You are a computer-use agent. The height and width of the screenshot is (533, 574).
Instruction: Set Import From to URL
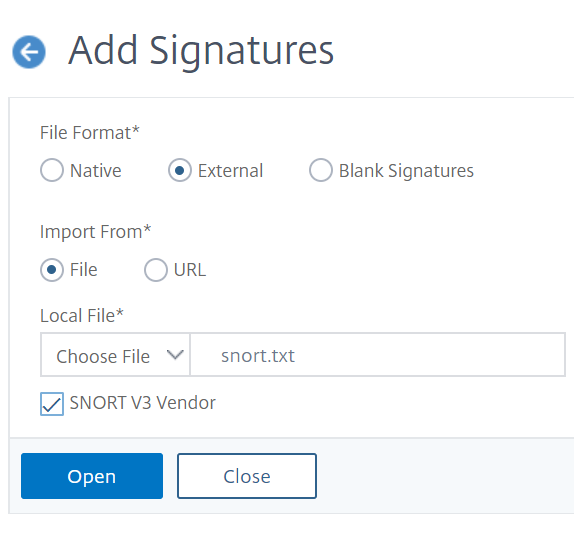click(x=156, y=270)
